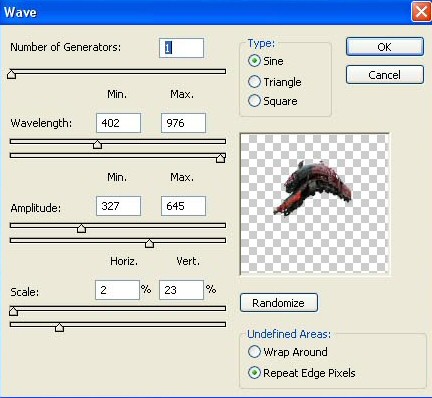
Task: Select the Square wave type
Action: tap(254, 101)
